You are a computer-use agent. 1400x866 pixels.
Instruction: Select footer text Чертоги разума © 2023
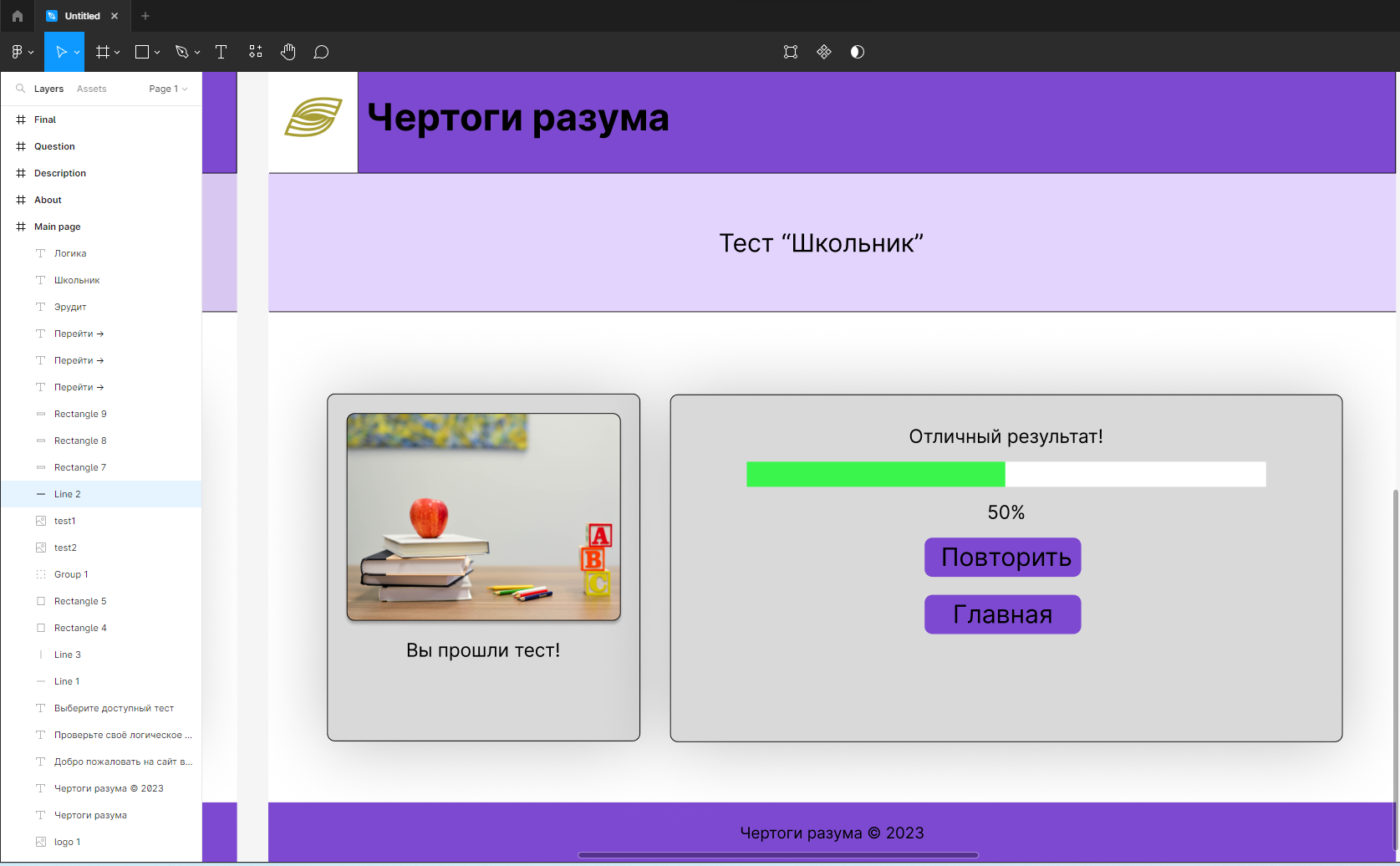tap(832, 833)
